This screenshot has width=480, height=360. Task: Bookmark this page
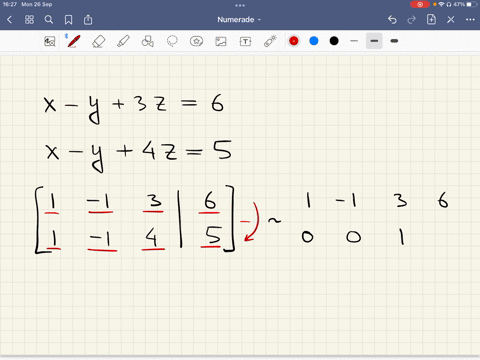[68, 20]
